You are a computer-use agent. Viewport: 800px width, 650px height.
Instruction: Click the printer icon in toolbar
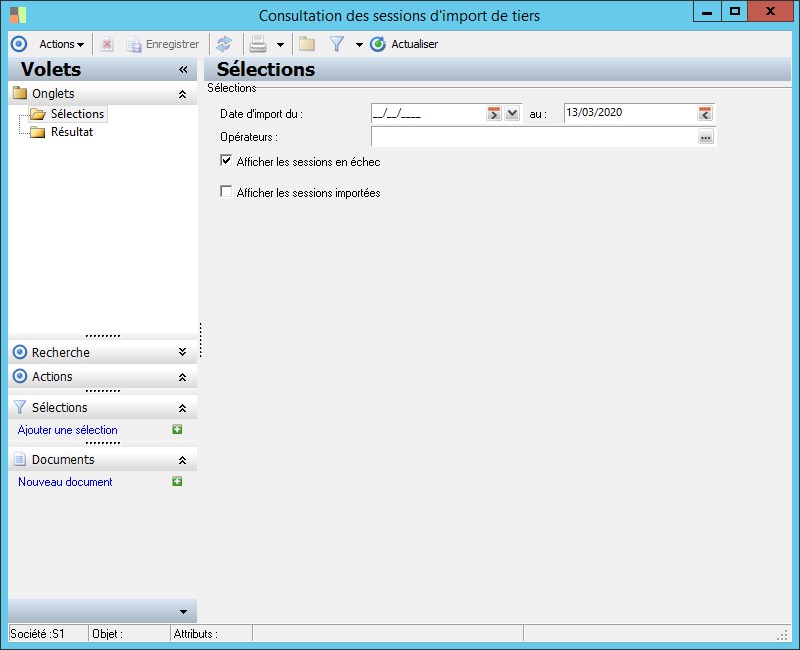tap(258, 44)
